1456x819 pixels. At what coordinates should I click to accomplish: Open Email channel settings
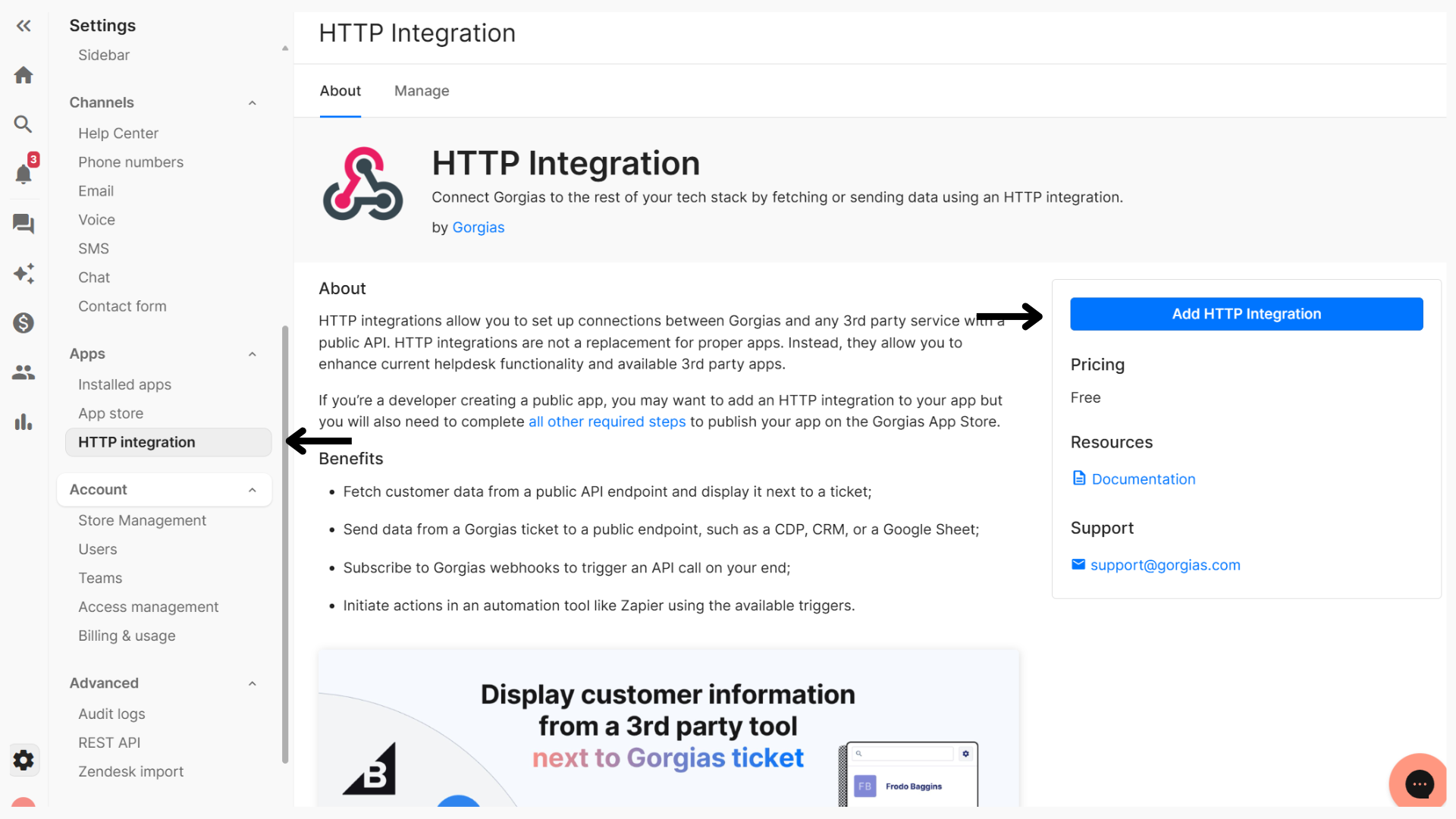[96, 191]
